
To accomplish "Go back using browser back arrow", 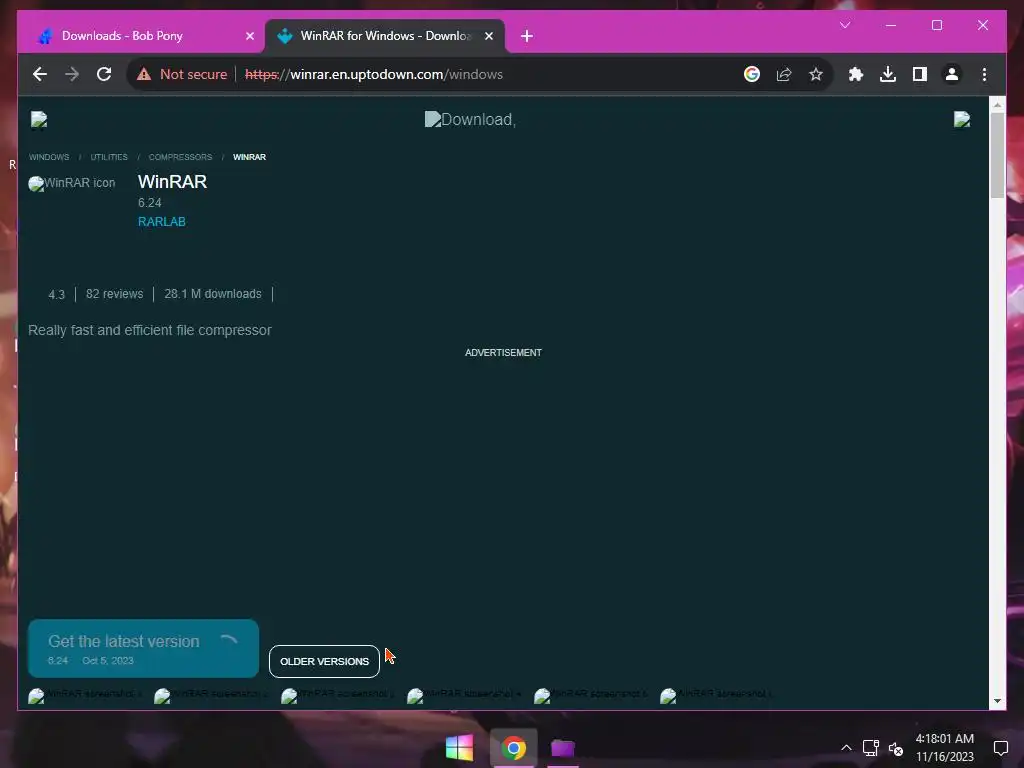I will 40,74.
